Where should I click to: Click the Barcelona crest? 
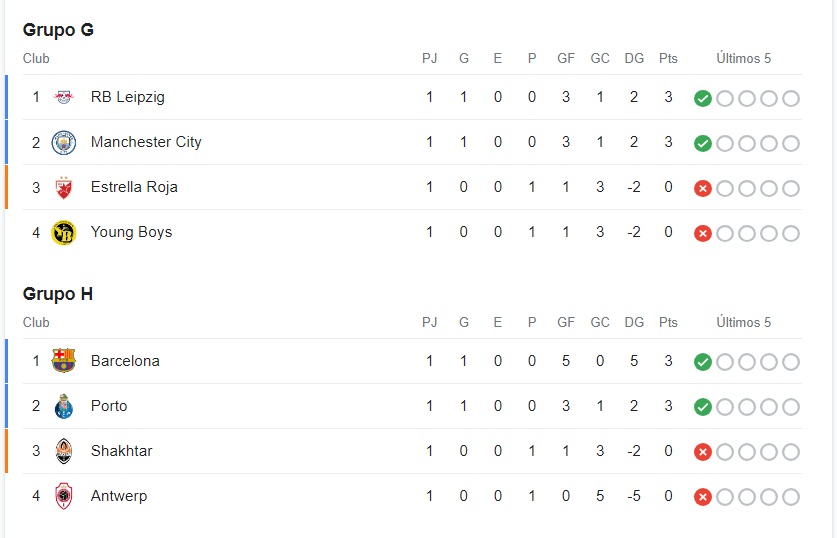click(x=64, y=361)
